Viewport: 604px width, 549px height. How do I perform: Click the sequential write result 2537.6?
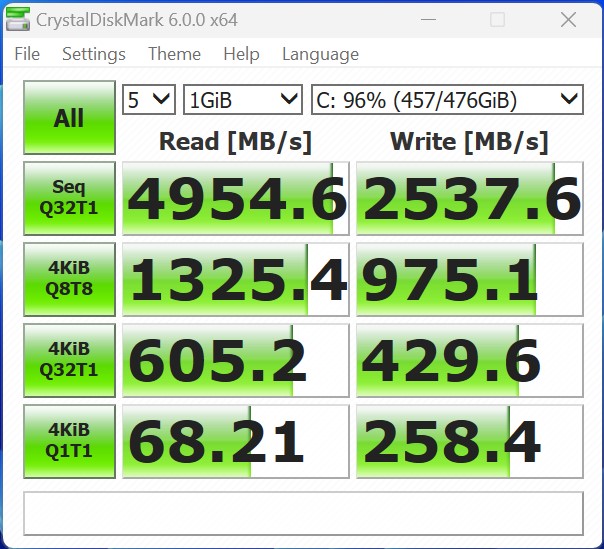coord(470,199)
